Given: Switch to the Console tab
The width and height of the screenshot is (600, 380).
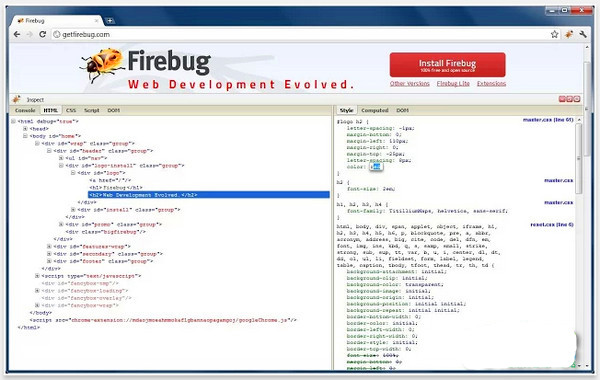Looking at the screenshot, I should 25,110.
